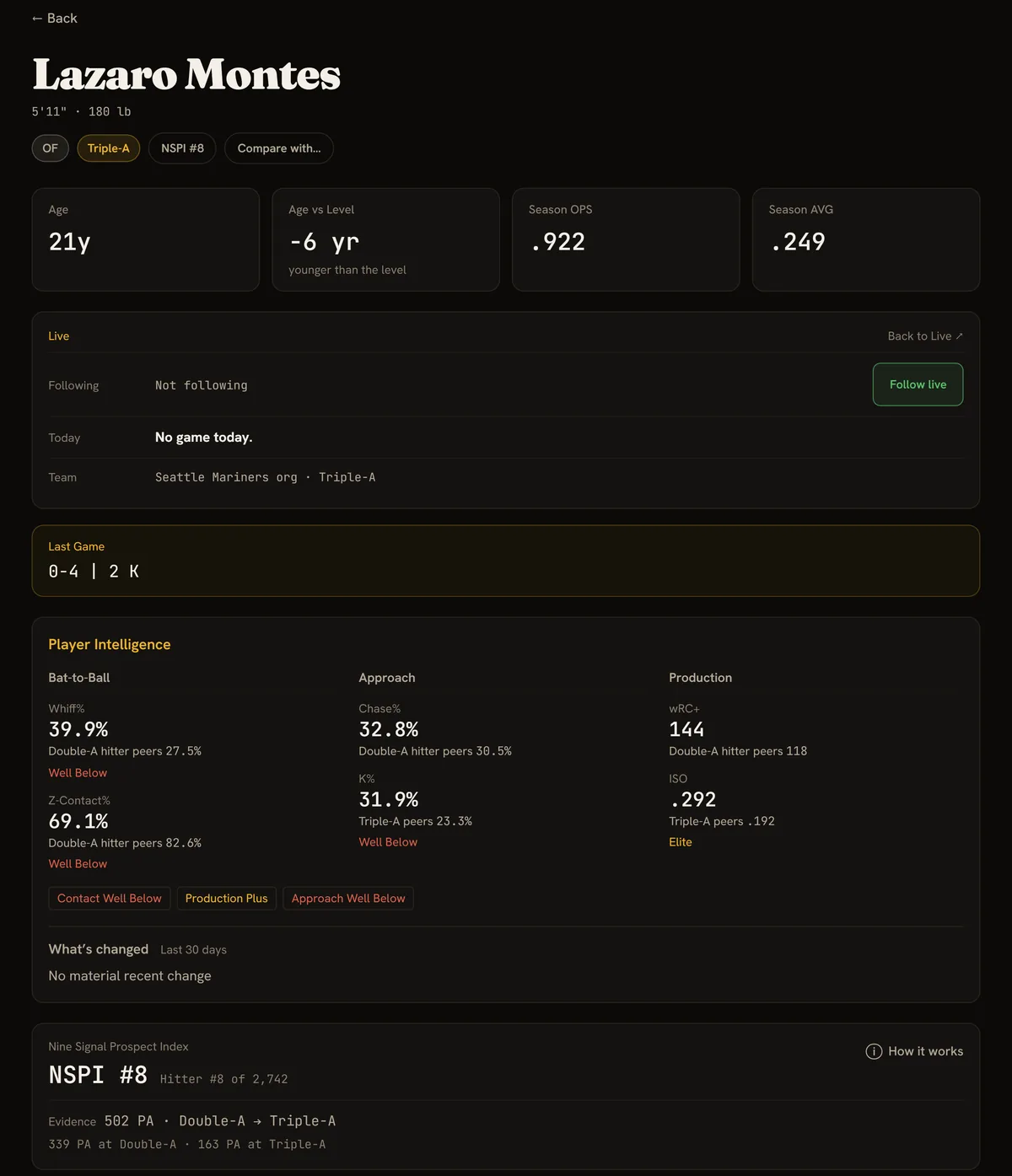Click the Z-Contact% value 69.1%
This screenshot has width=1012, height=1176.
(78, 821)
